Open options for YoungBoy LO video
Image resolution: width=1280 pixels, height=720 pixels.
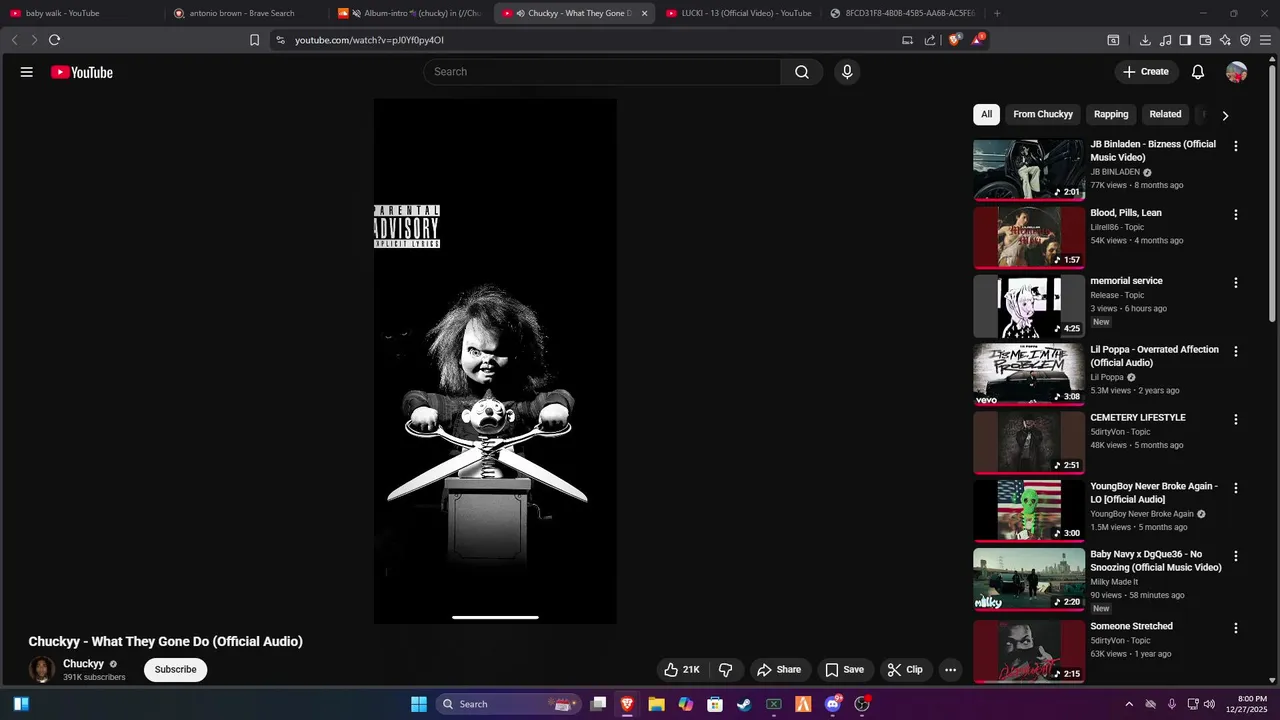click(1236, 488)
